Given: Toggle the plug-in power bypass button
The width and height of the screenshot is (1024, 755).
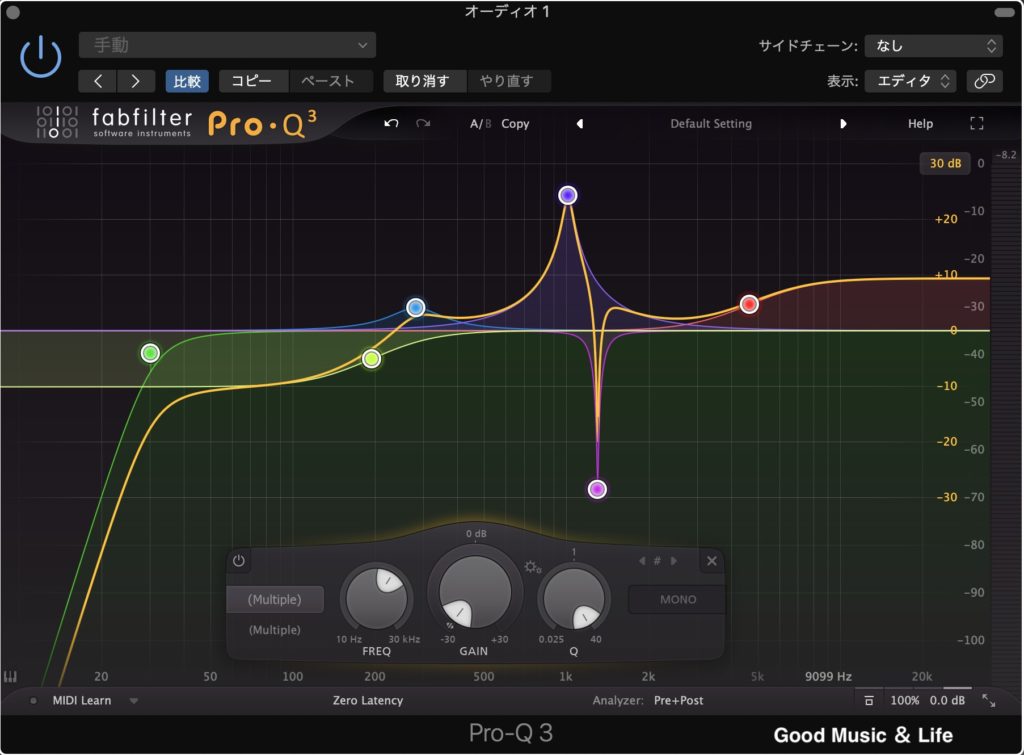Looking at the screenshot, I should point(40,57).
